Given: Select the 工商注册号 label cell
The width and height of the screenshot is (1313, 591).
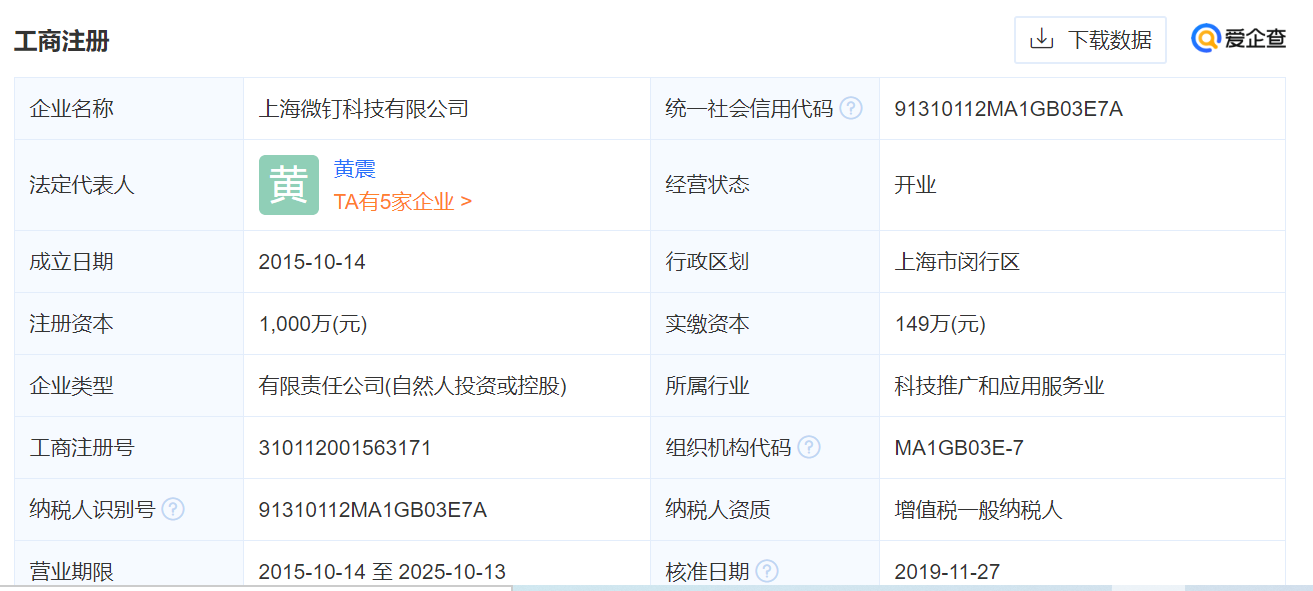Looking at the screenshot, I should 129,448.
